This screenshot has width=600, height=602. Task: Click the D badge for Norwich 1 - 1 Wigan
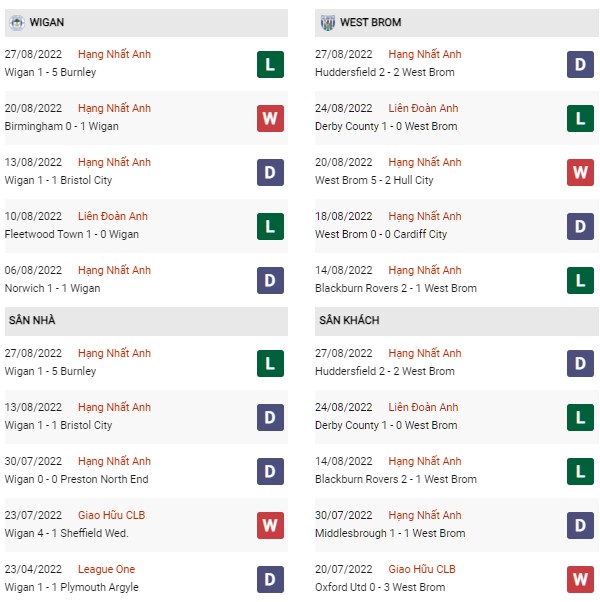(270, 280)
